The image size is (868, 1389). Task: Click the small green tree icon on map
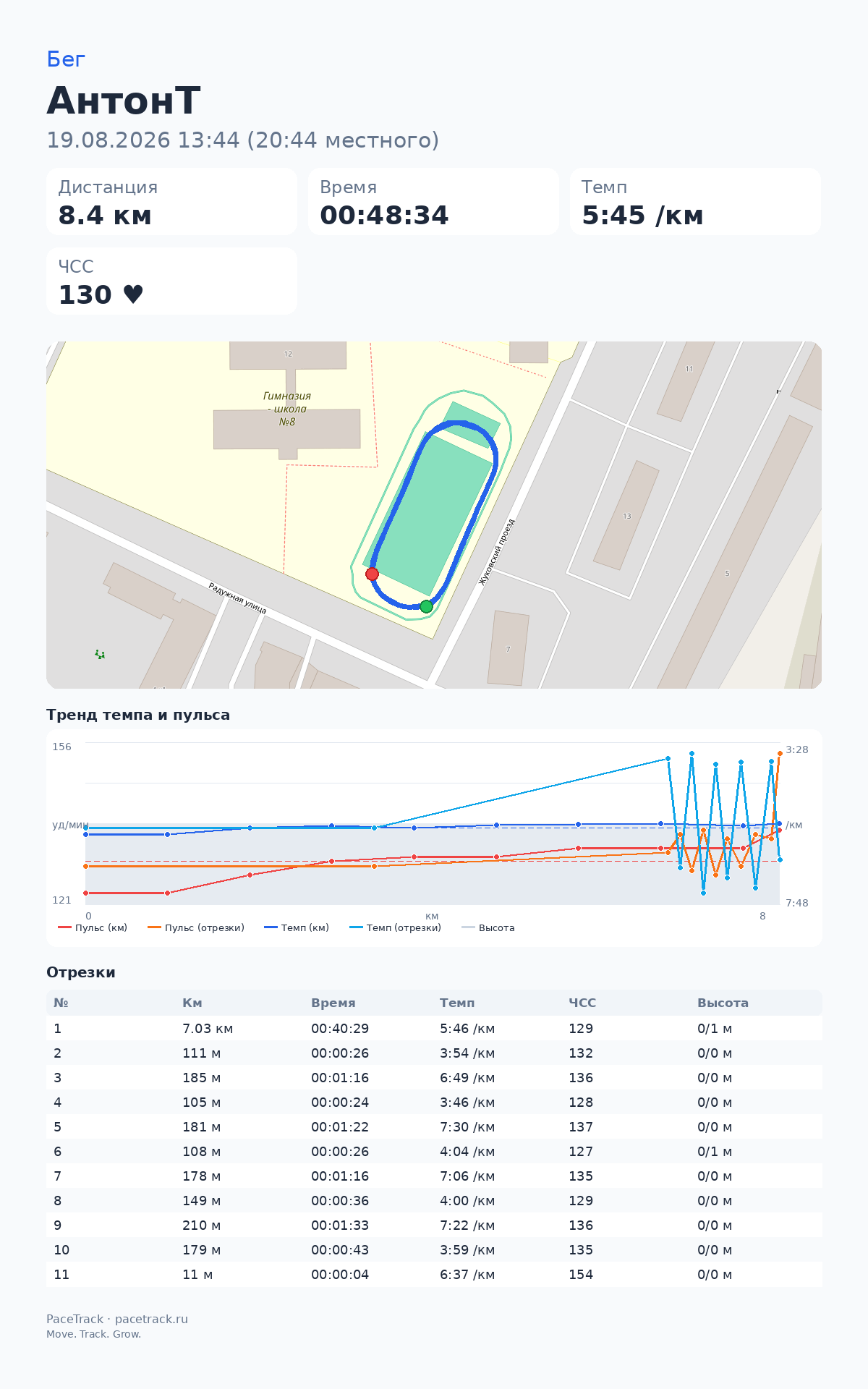[100, 655]
